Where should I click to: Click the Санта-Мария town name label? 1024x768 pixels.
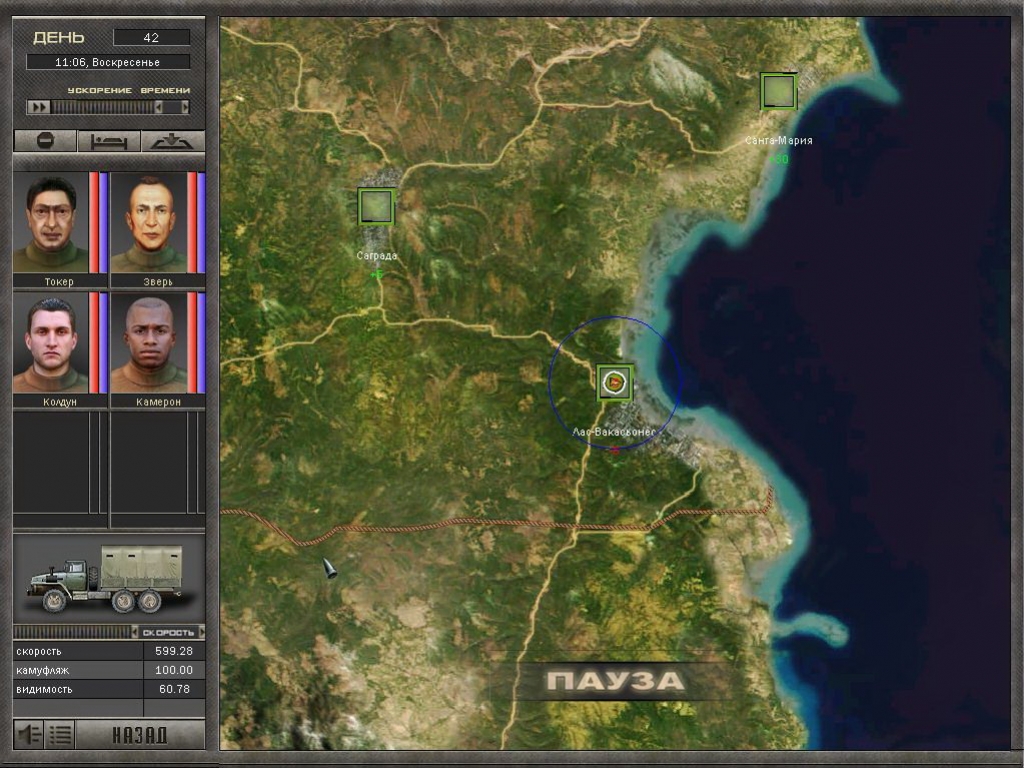[778, 140]
